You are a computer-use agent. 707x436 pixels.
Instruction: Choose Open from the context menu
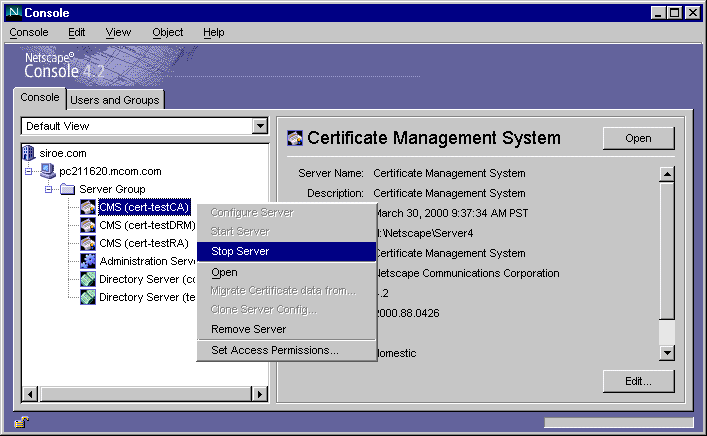pos(287,272)
